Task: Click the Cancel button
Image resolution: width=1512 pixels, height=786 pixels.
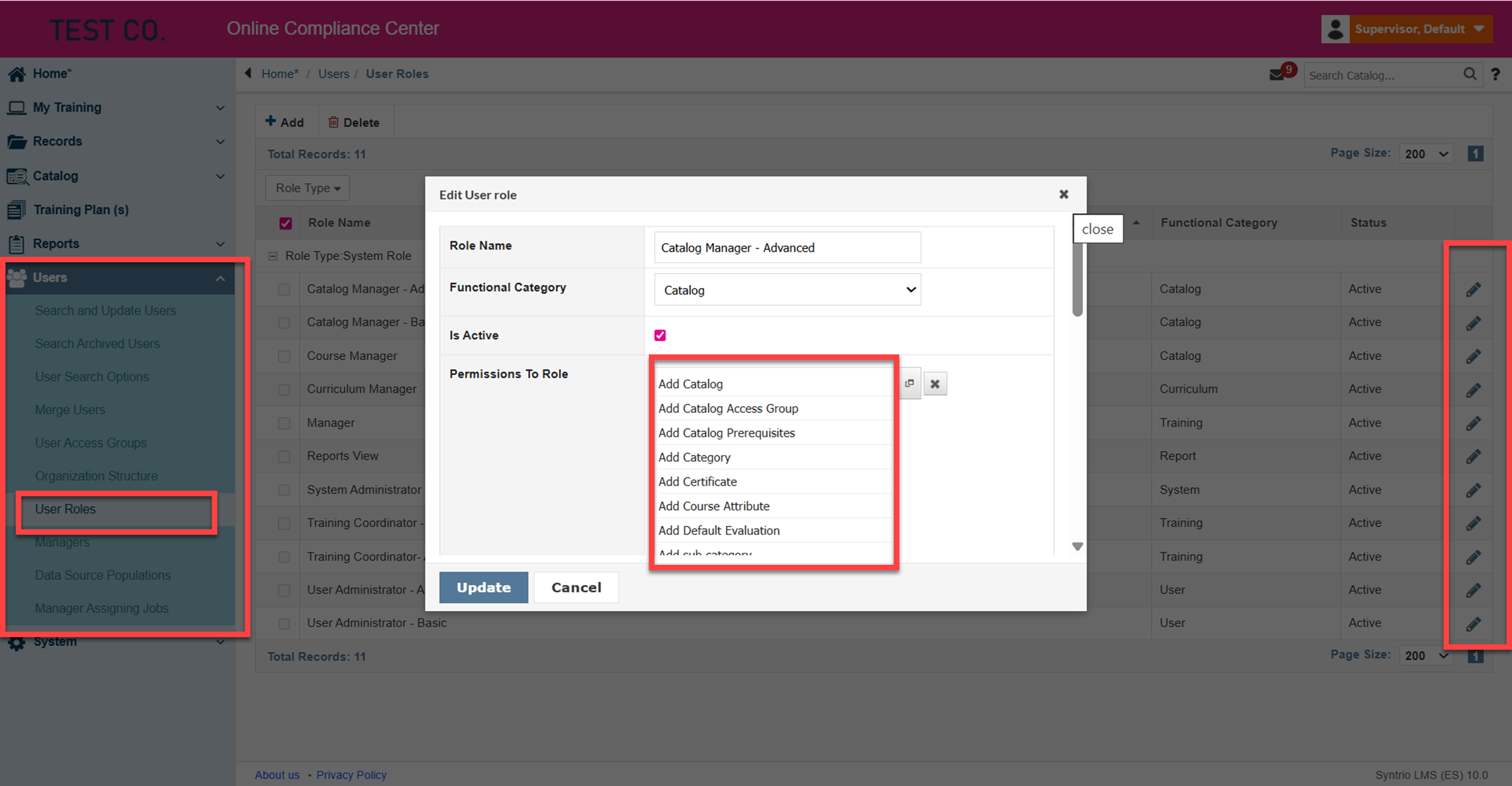Action: [576, 587]
